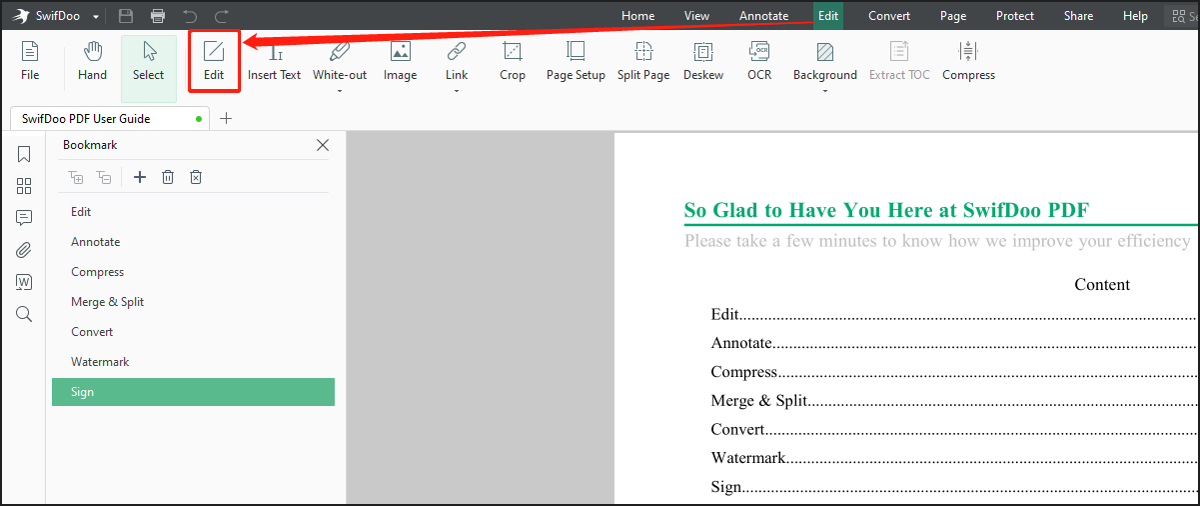Viewport: 1200px width, 506px height.
Task: Switch to the Share tab
Action: pyautogui.click(x=1078, y=16)
